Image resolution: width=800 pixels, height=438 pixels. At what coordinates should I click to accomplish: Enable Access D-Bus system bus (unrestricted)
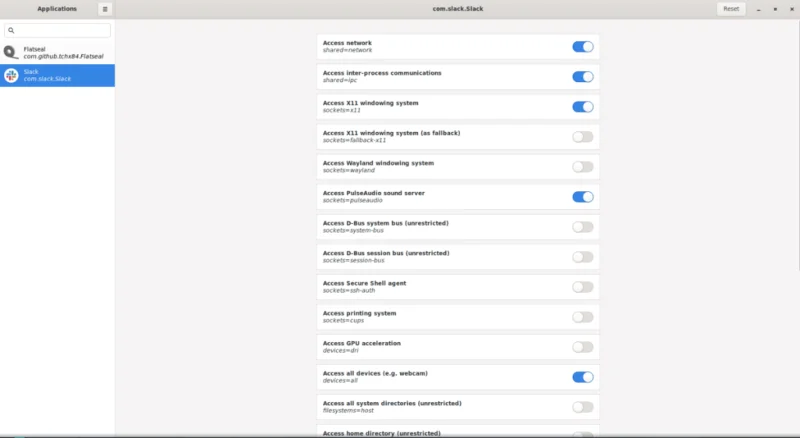pyautogui.click(x=583, y=227)
